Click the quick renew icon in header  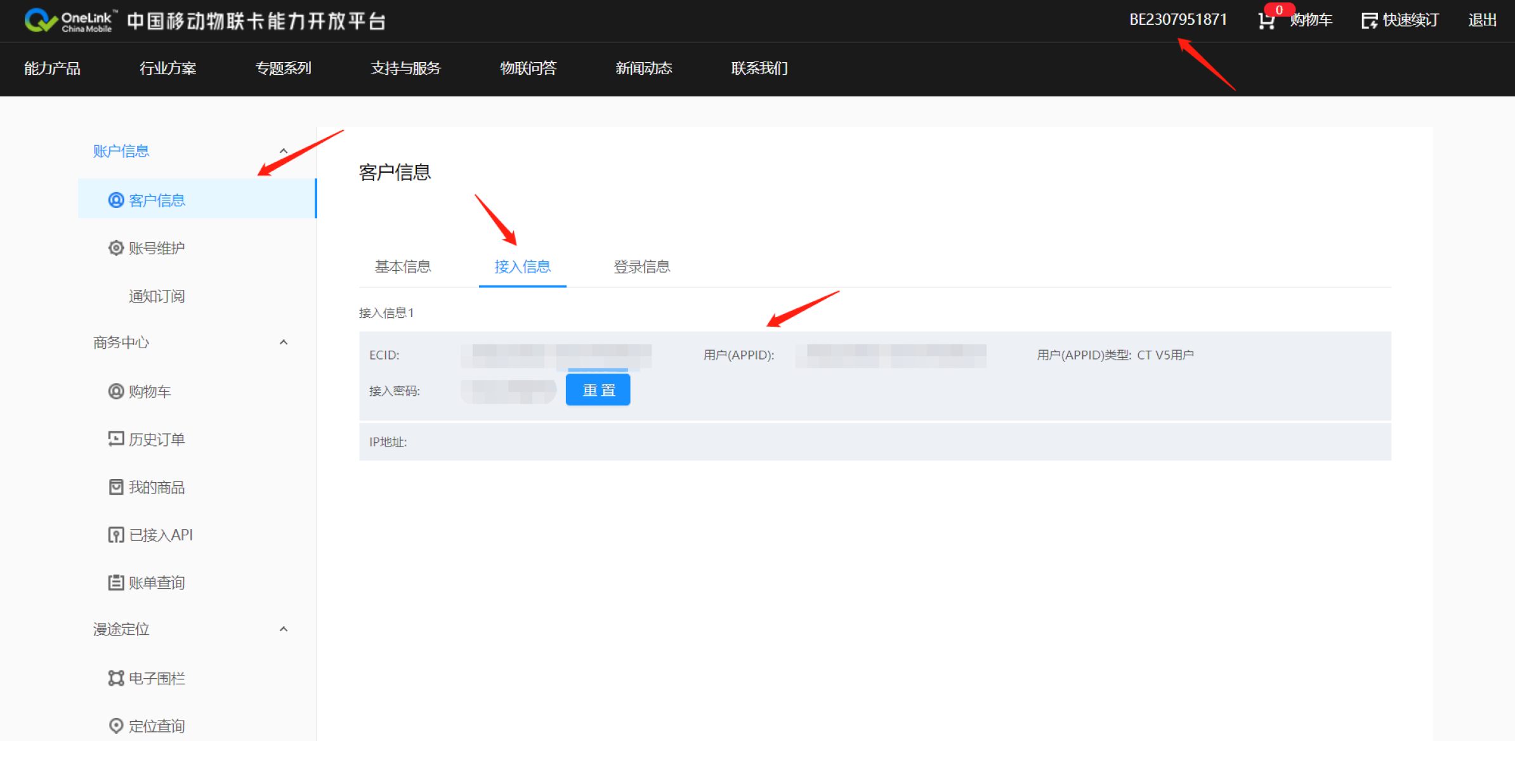pyautogui.click(x=1369, y=21)
